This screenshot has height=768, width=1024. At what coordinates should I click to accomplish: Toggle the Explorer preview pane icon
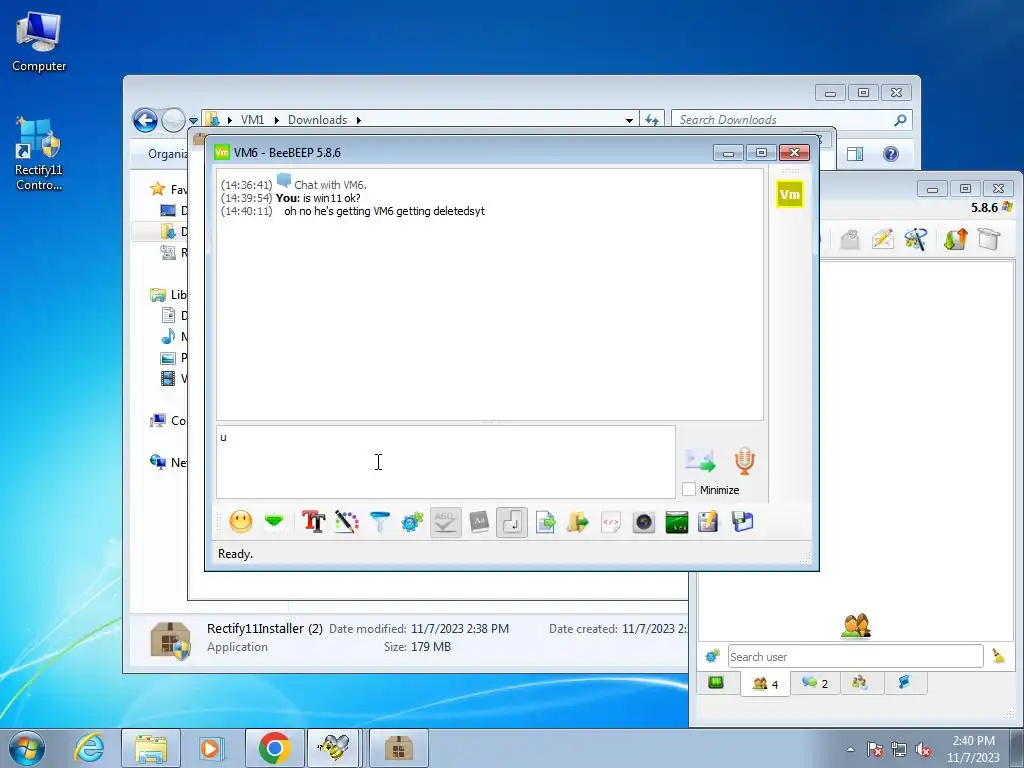[855, 153]
